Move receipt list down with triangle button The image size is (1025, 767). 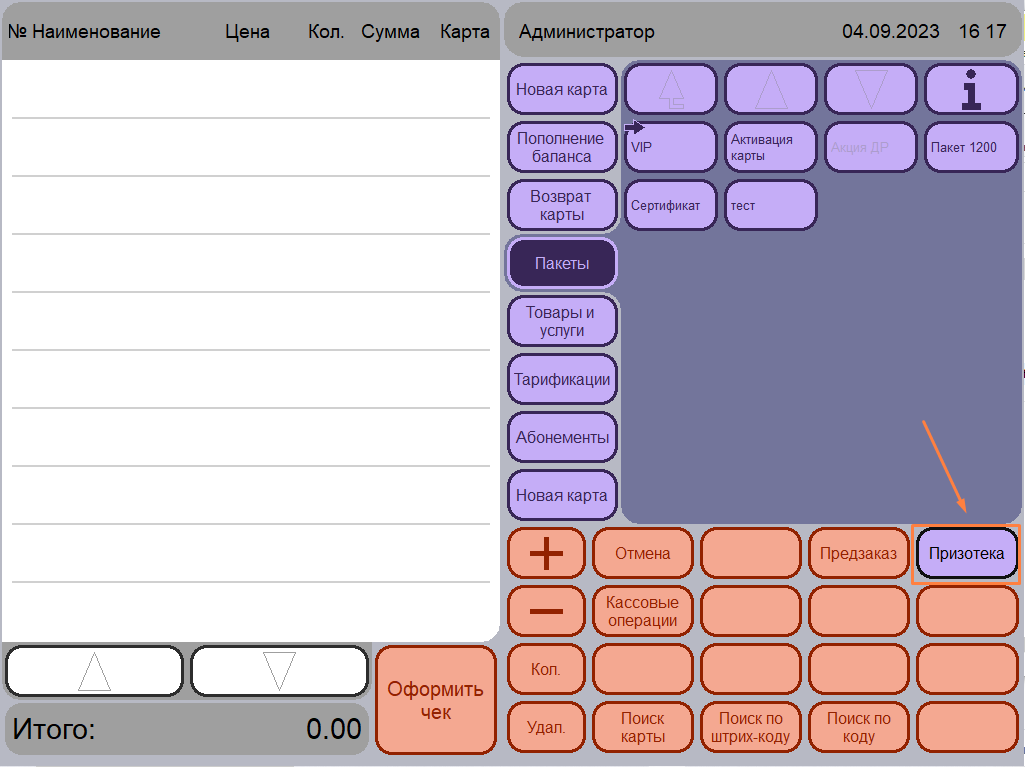(280, 671)
